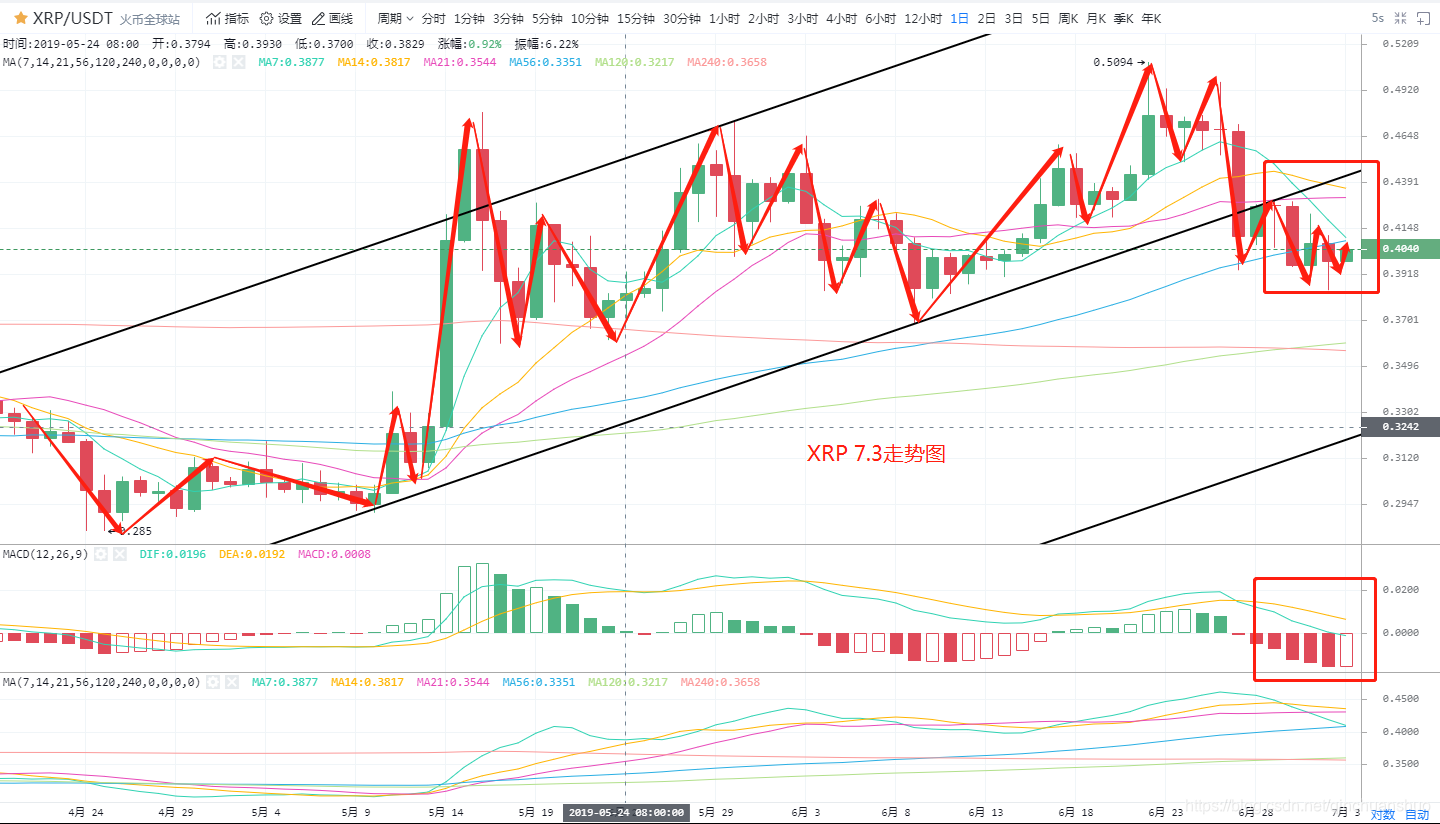Click the MA56:0.3351 legend in main chart
This screenshot has width=1440, height=824.
(x=545, y=62)
